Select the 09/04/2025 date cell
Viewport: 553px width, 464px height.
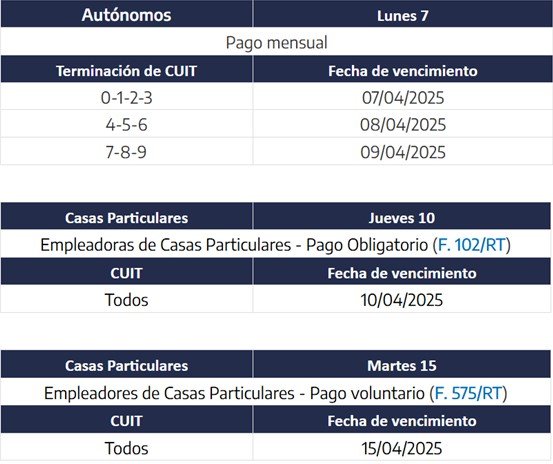[x=402, y=152]
